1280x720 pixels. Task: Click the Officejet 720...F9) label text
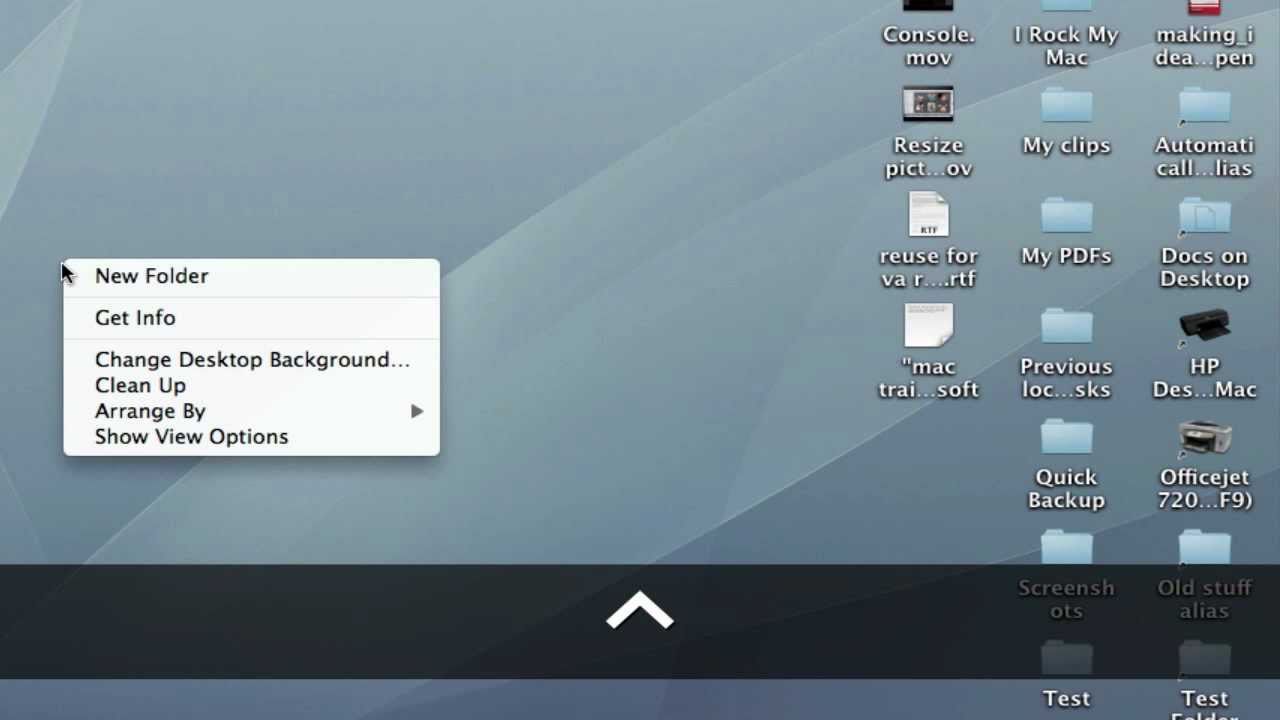coord(1204,489)
